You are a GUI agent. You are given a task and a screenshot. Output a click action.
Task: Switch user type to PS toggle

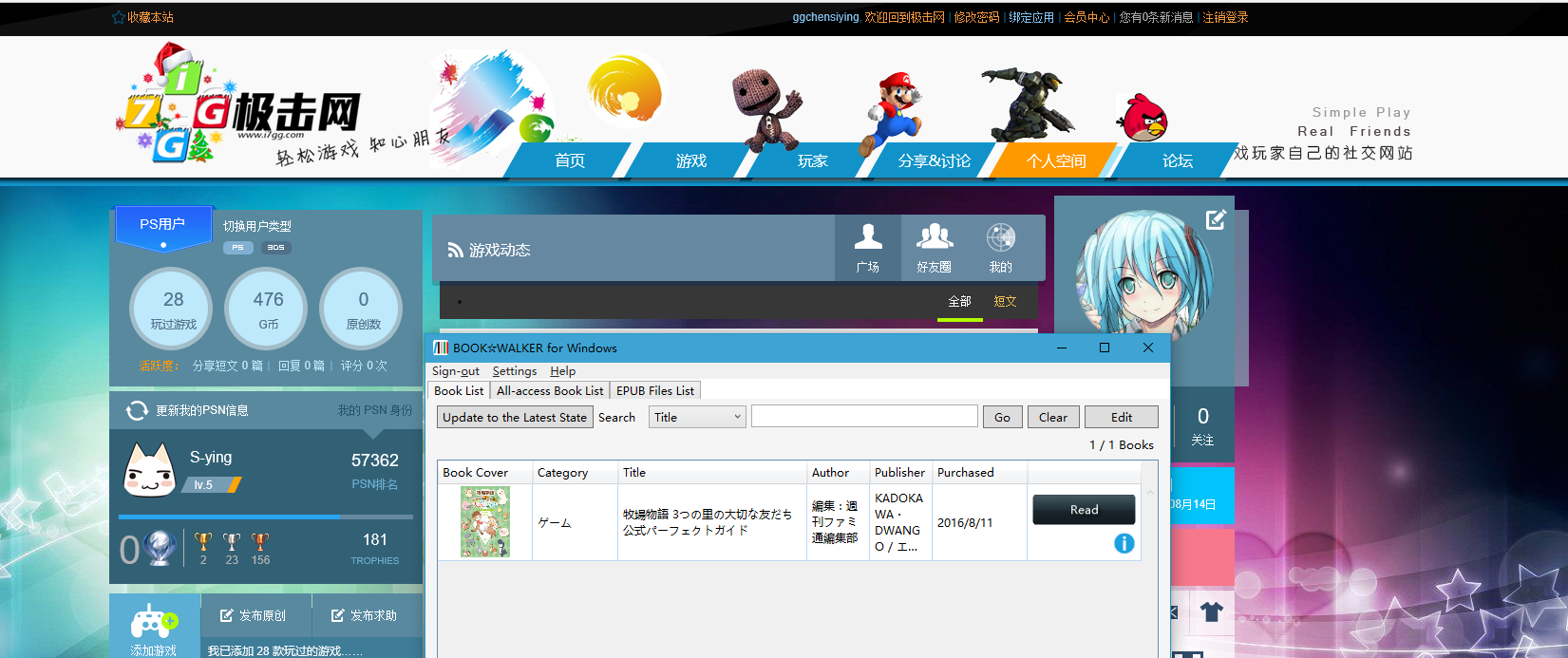[237, 248]
